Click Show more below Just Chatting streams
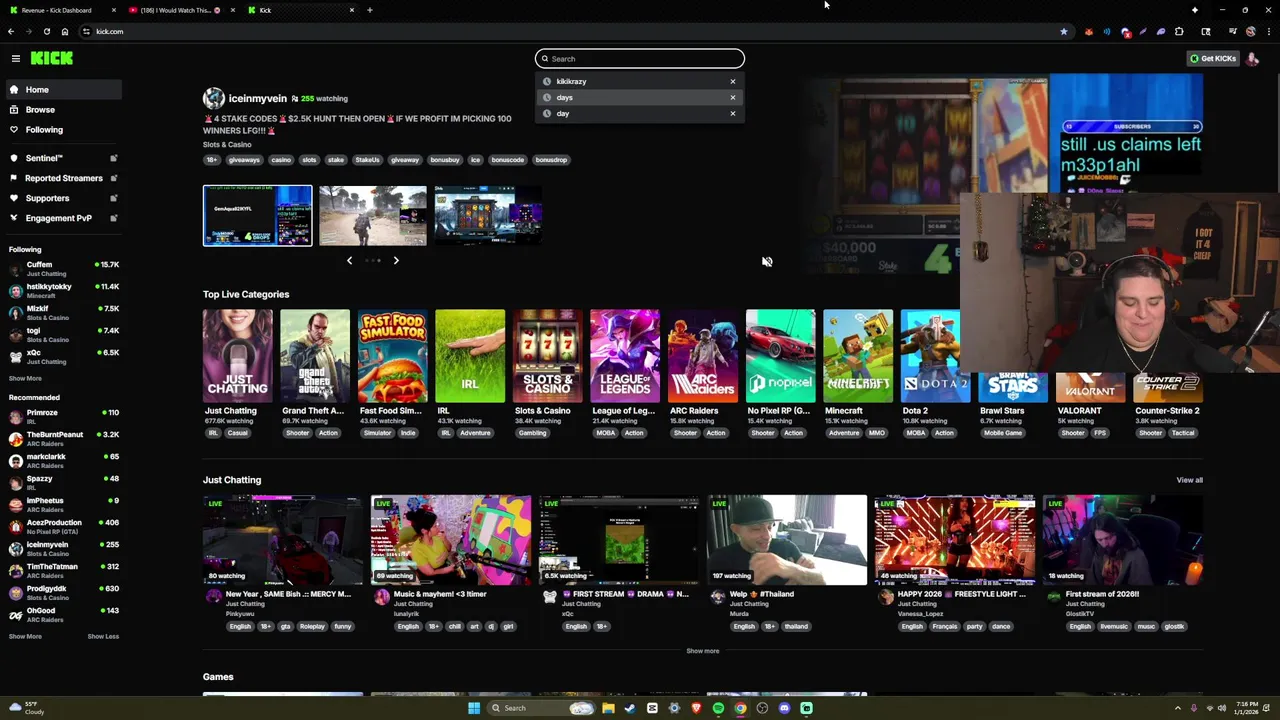Screen dimensions: 1280x720 pos(702,651)
